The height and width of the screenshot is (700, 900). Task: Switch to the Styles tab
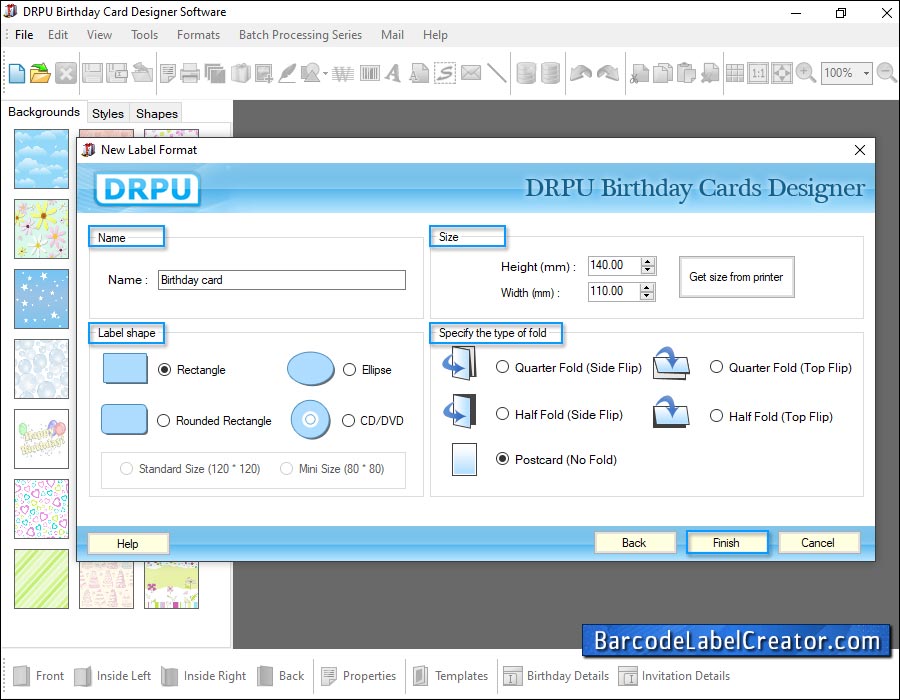coord(108,114)
